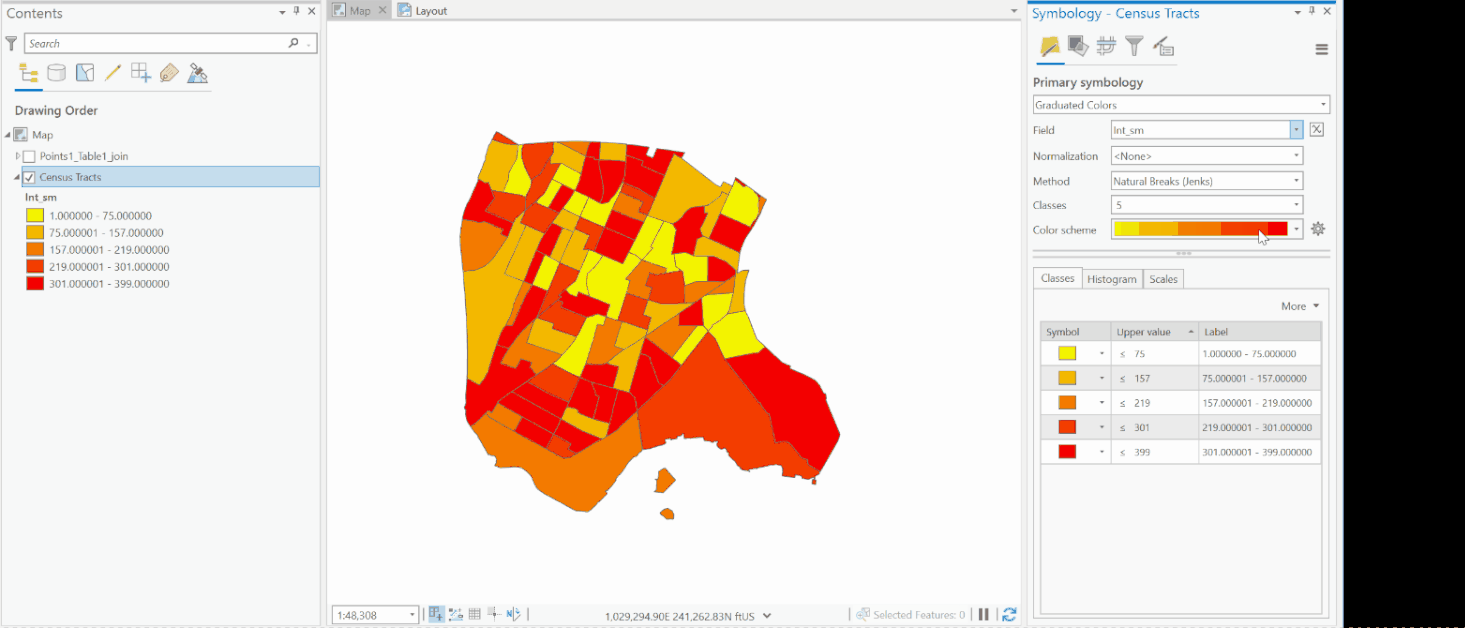Select List By Editing pencil icon
This screenshot has width=1465, height=628.
(113, 73)
